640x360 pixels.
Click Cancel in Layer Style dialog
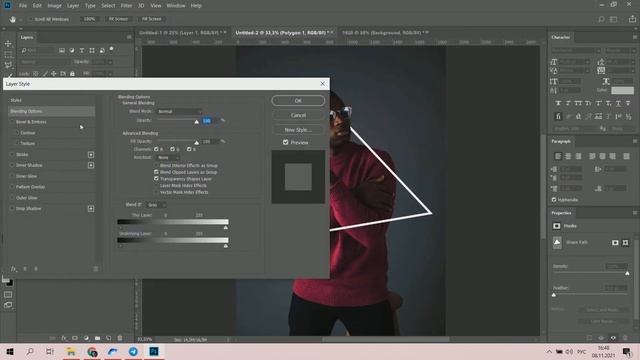298,115
